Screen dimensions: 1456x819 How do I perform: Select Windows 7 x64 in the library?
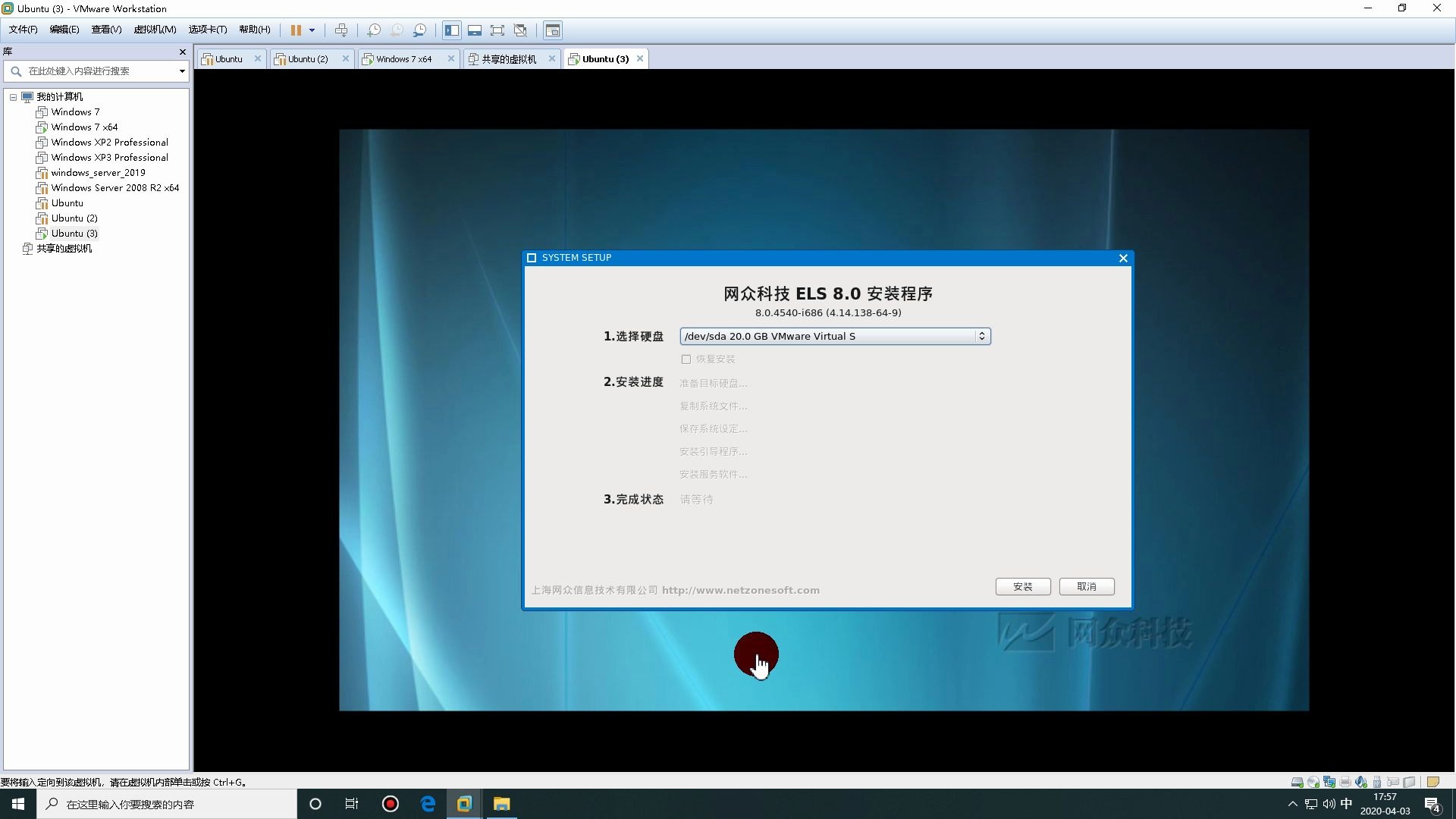pyautogui.click(x=84, y=127)
